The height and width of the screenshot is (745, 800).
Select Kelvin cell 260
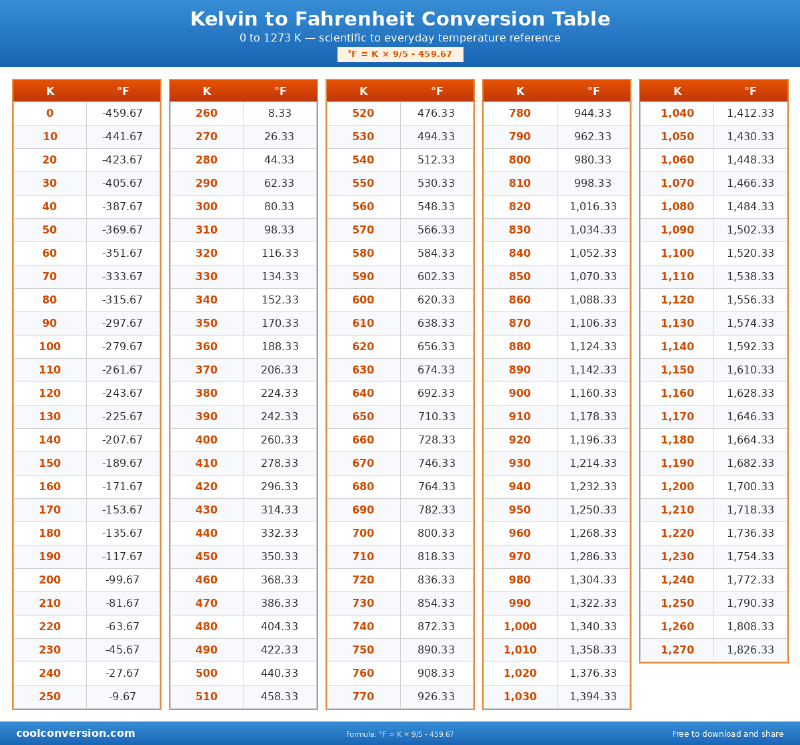point(207,113)
